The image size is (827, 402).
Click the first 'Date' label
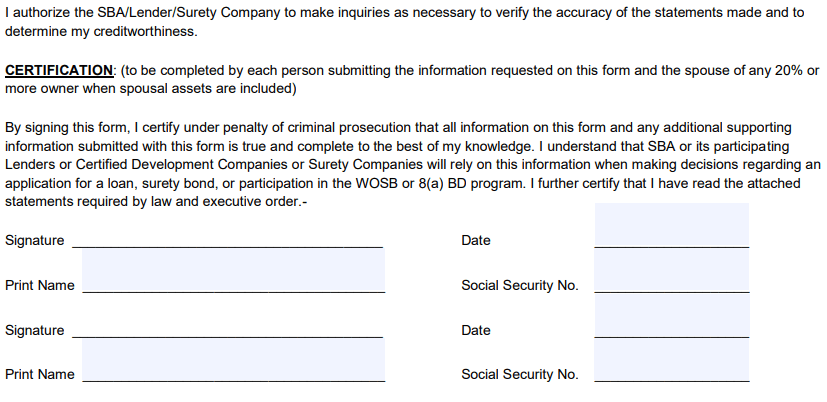[x=476, y=241]
